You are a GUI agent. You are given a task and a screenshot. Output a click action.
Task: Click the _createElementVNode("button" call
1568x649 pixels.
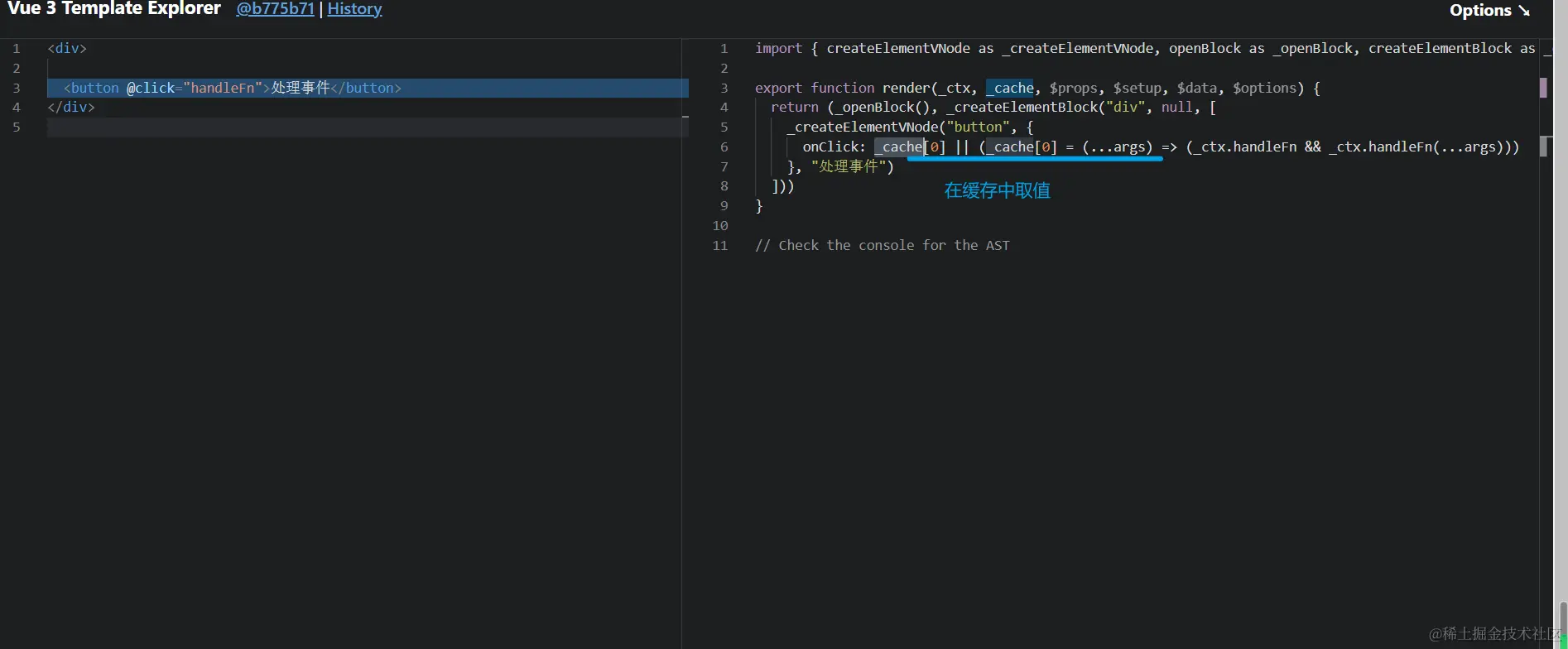(898, 127)
